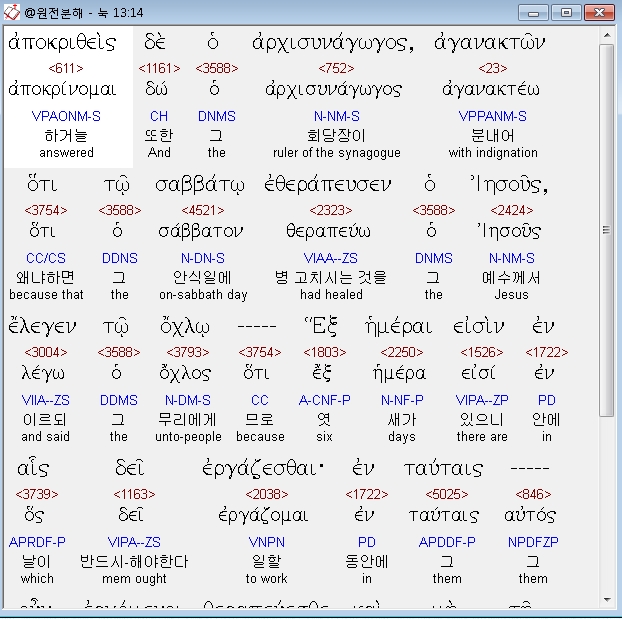Select the Greek word ἡμέραι
This screenshot has width=622, height=619.
(x=398, y=327)
